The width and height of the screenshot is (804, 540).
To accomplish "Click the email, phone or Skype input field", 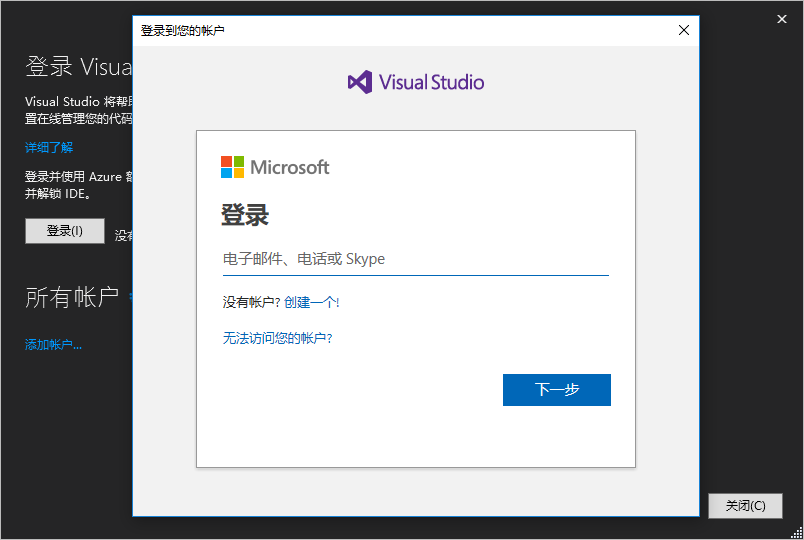I will coord(415,259).
